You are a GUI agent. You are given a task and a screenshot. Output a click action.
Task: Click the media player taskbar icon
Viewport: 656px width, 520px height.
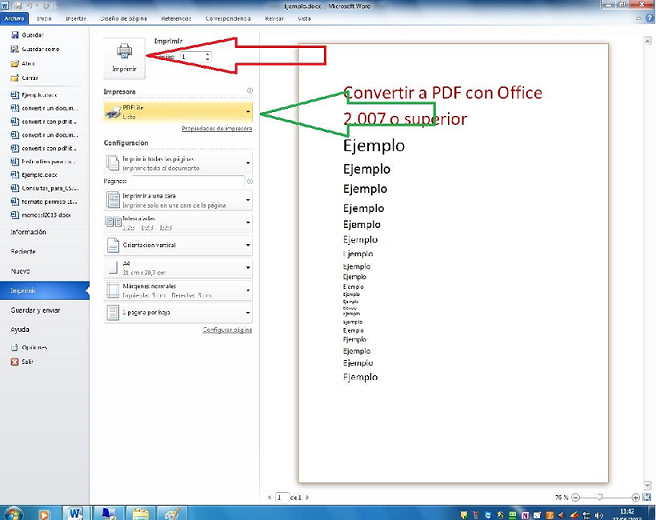[44, 514]
